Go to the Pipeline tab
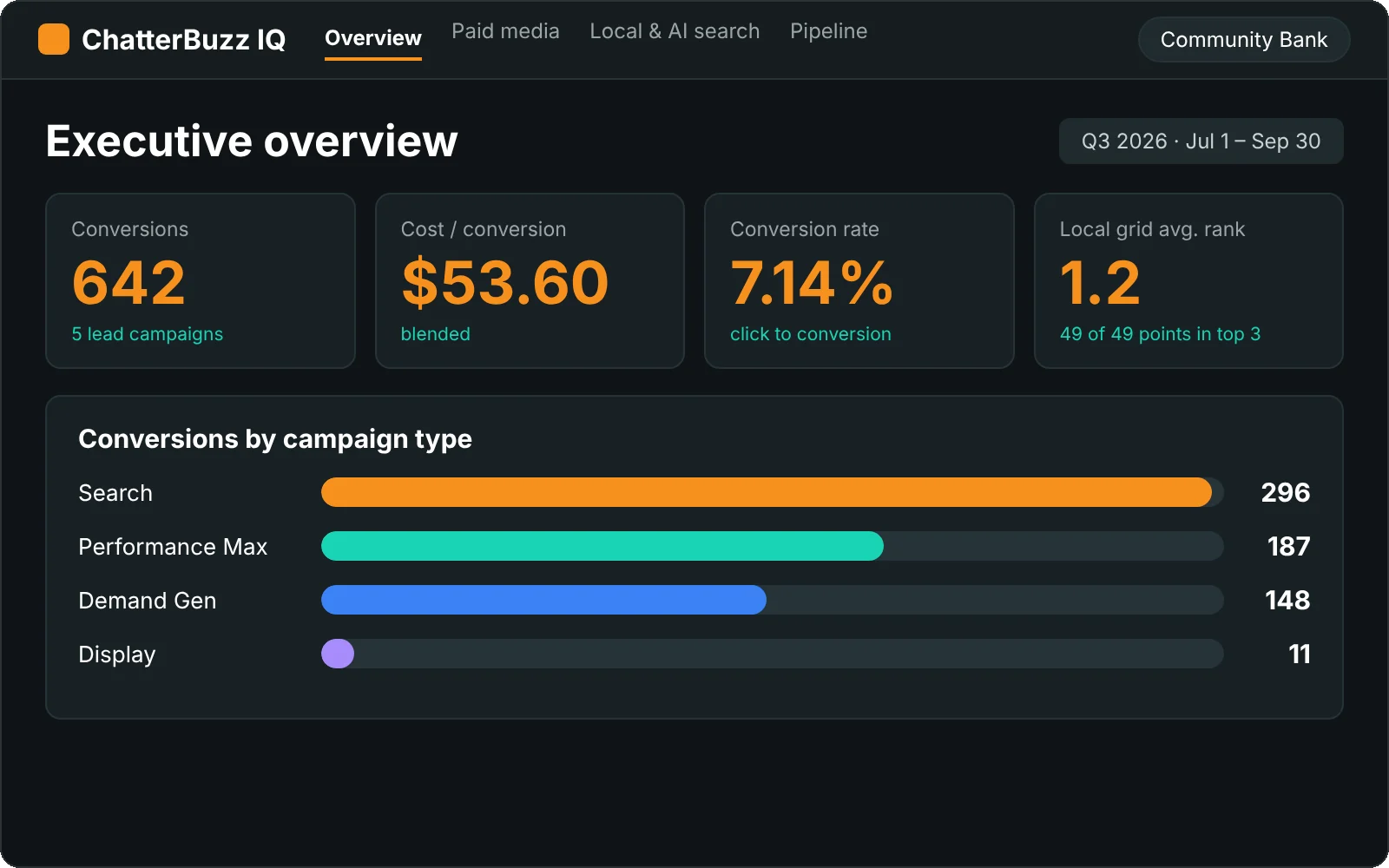 tap(828, 31)
